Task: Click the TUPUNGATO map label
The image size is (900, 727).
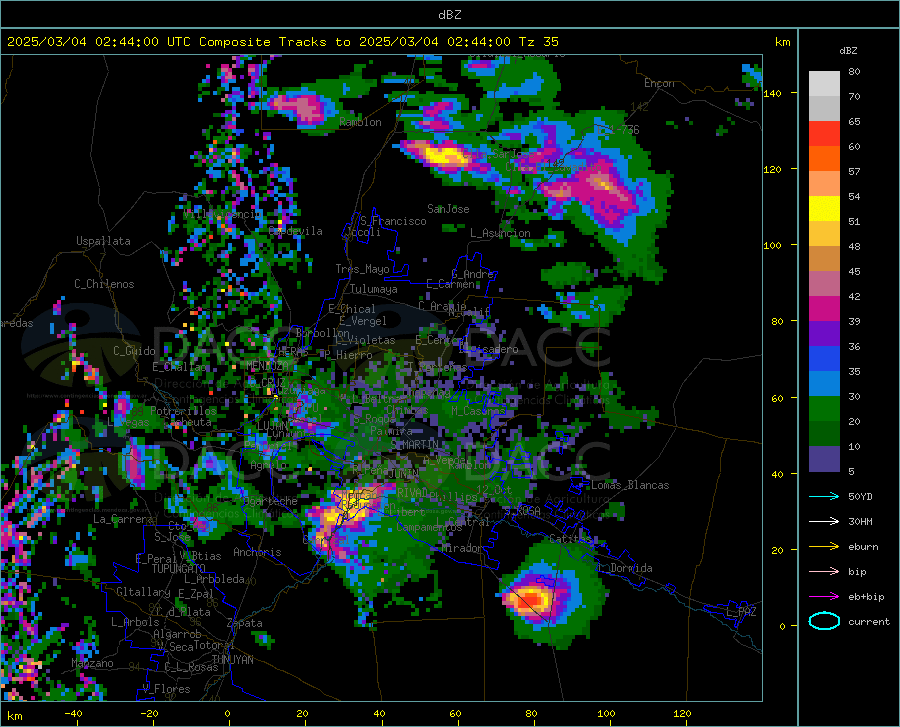Action: (179, 569)
